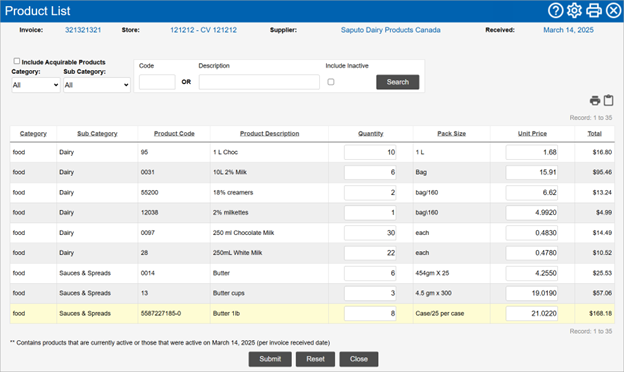Edit quantity field for Butter cups

coord(370,293)
